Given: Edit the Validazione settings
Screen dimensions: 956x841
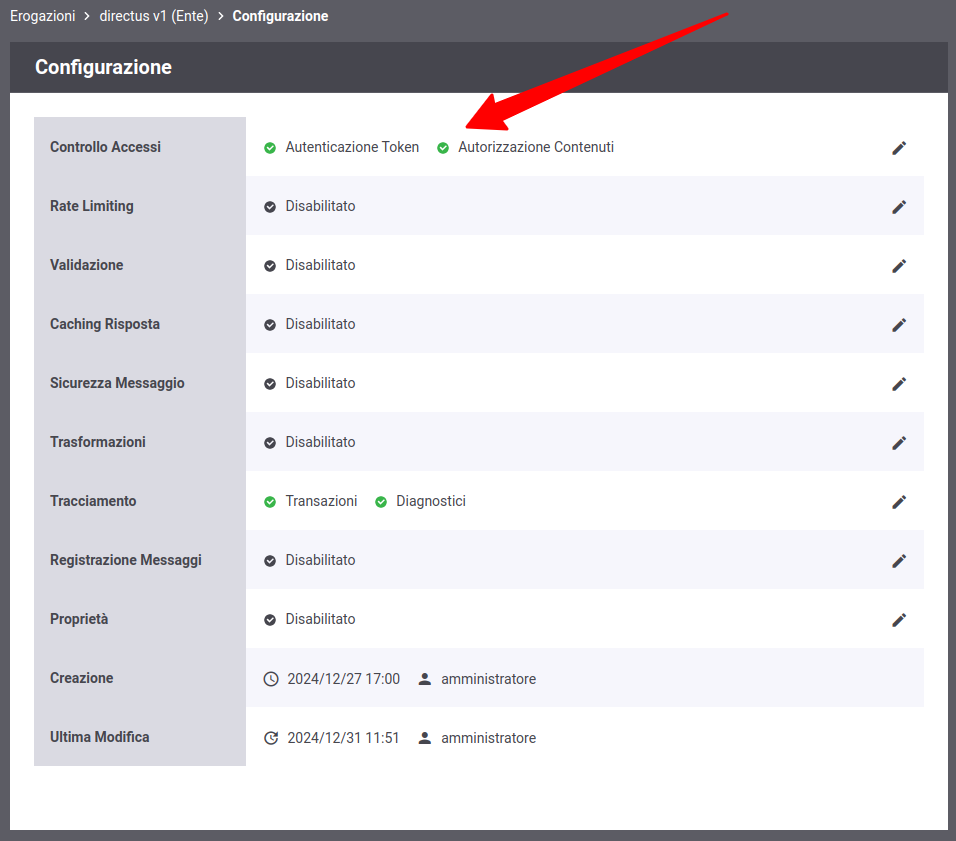Looking at the screenshot, I should point(899,266).
